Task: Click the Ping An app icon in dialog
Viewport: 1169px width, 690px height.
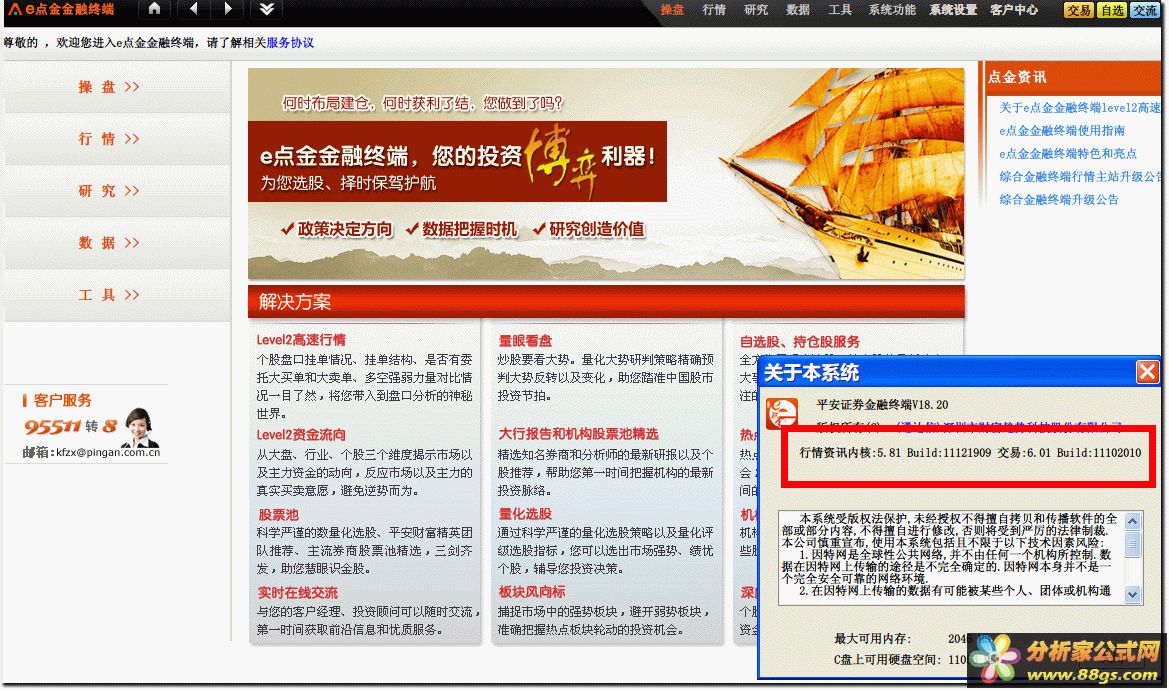Action: 782,414
